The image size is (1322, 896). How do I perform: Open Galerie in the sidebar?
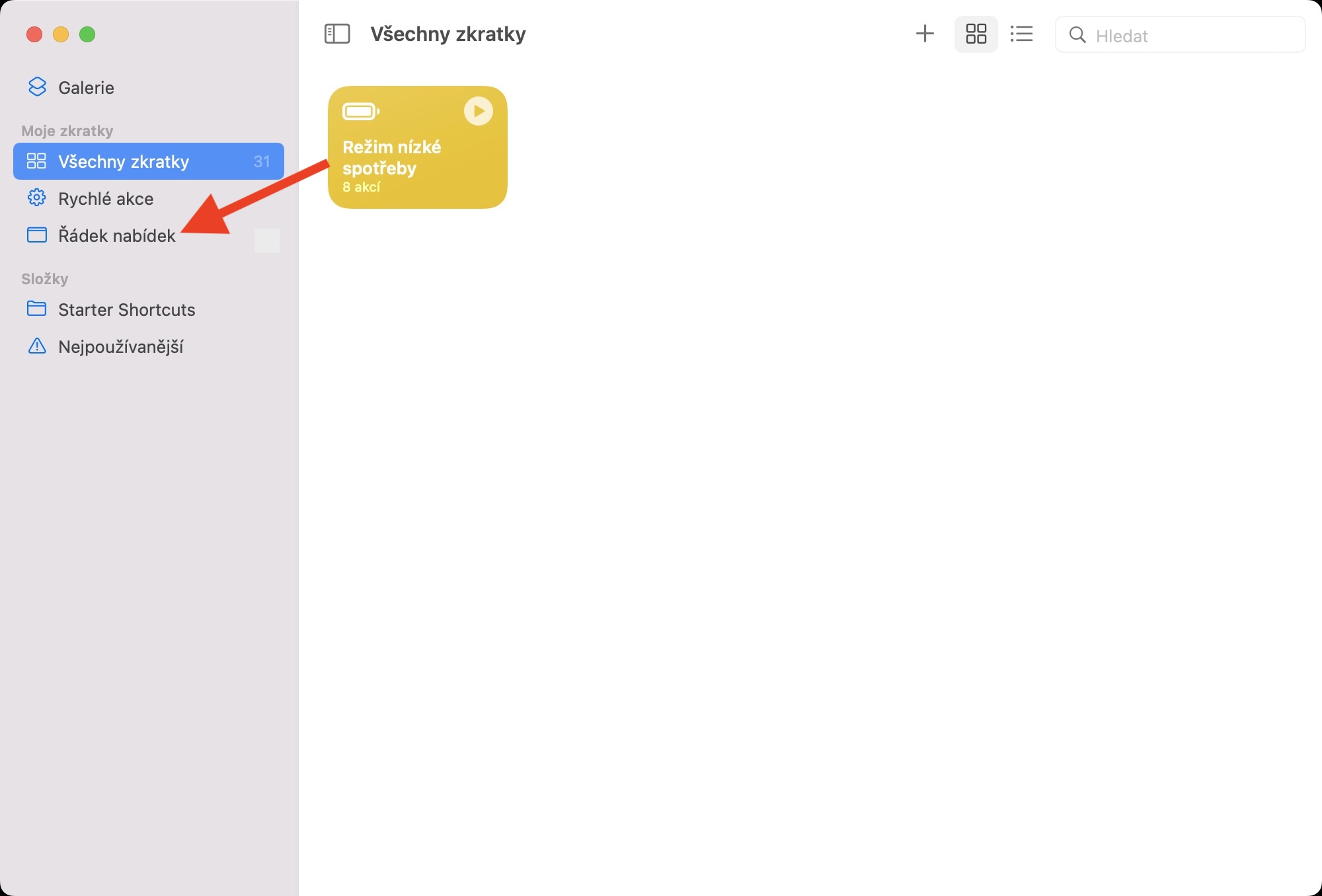86,88
